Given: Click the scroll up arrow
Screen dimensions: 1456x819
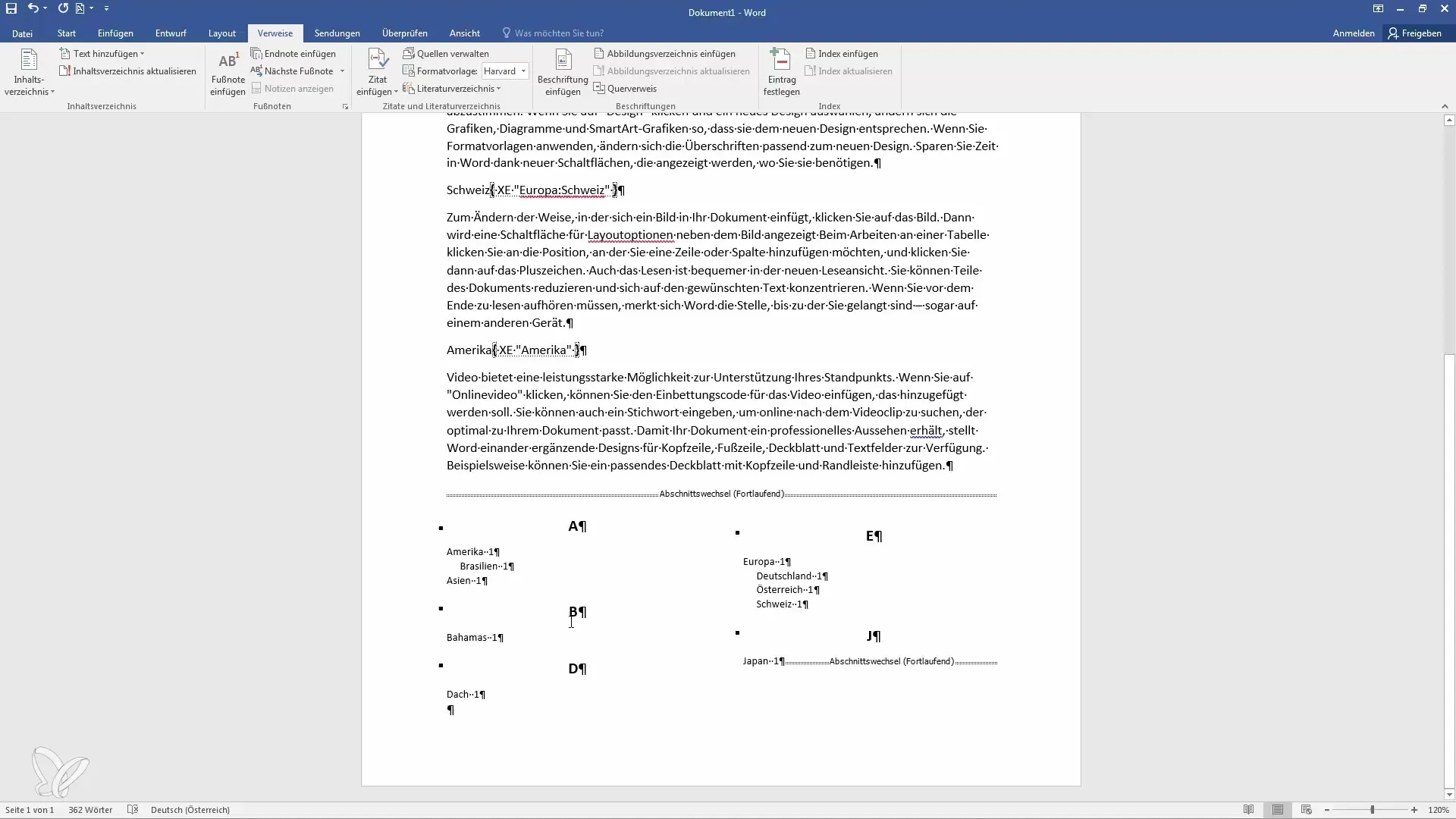Looking at the screenshot, I should point(1449,120).
